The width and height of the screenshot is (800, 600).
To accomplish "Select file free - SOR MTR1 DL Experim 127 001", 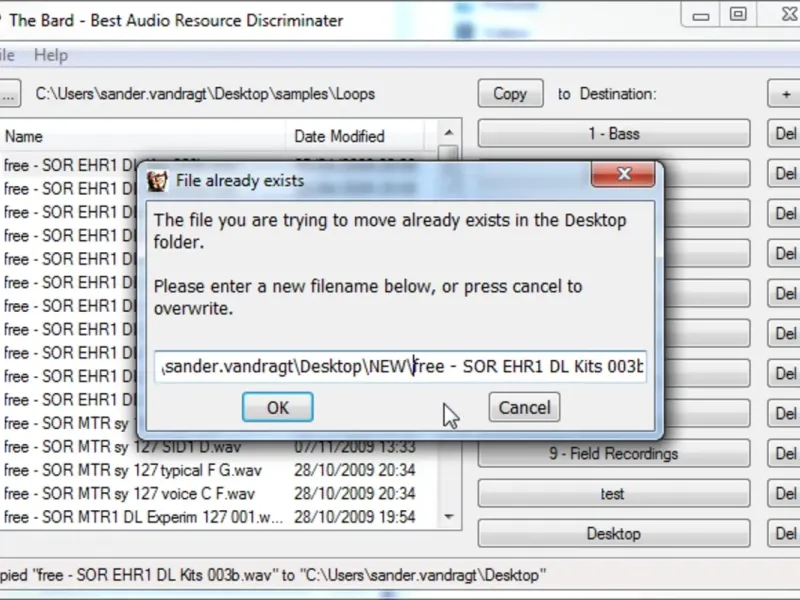I will (143, 517).
